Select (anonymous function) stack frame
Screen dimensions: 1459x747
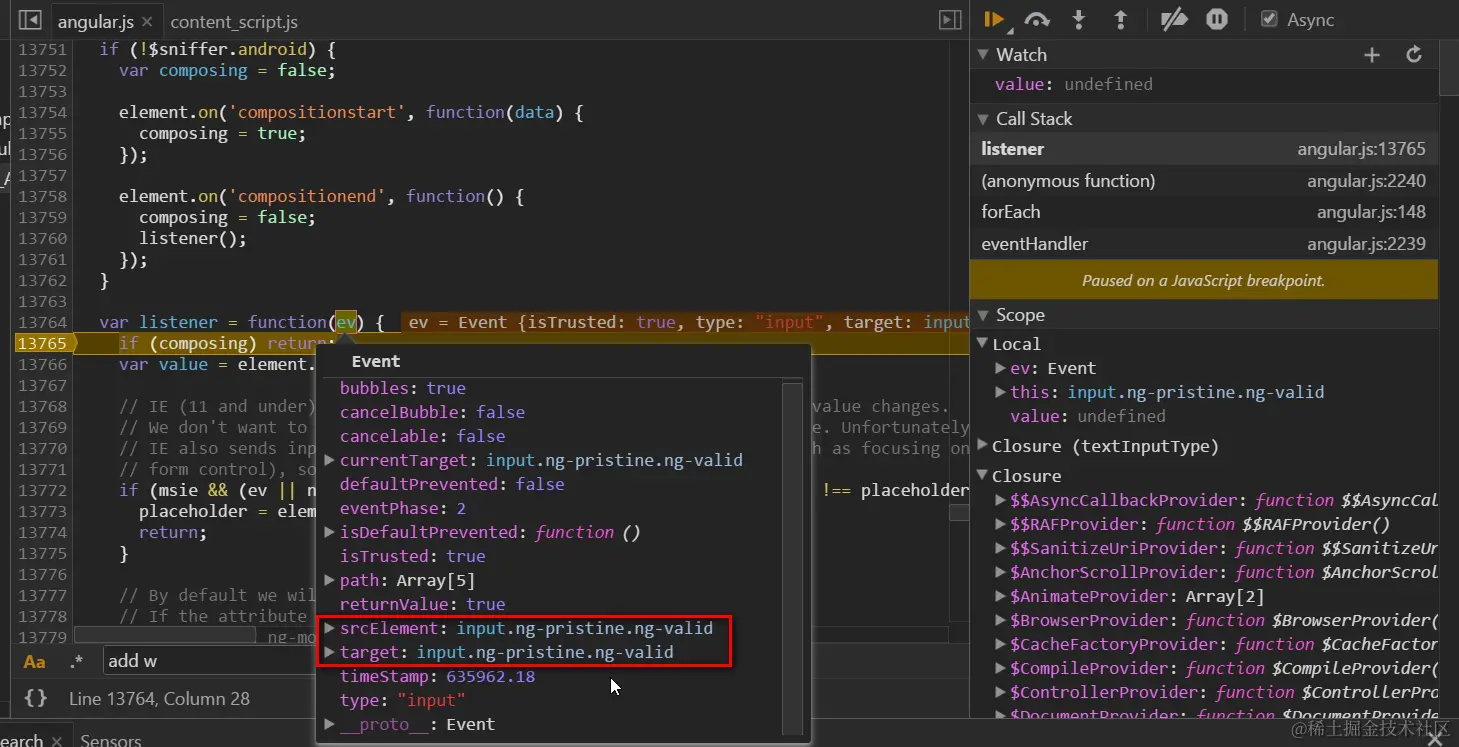pyautogui.click(x=1204, y=181)
